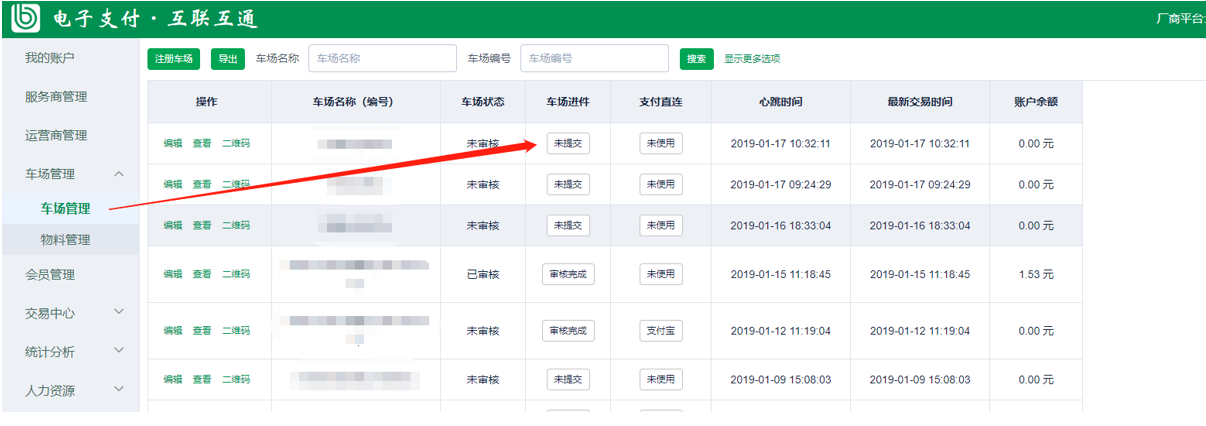Select 物料管理 submenu item
The width and height of the screenshot is (1206, 426).
click(66, 240)
